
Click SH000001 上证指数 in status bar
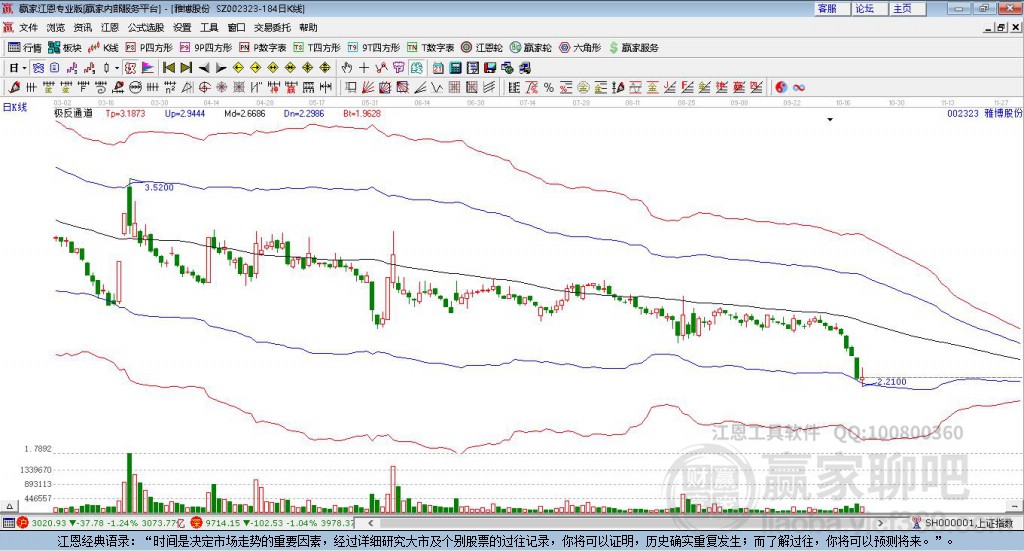point(968,523)
